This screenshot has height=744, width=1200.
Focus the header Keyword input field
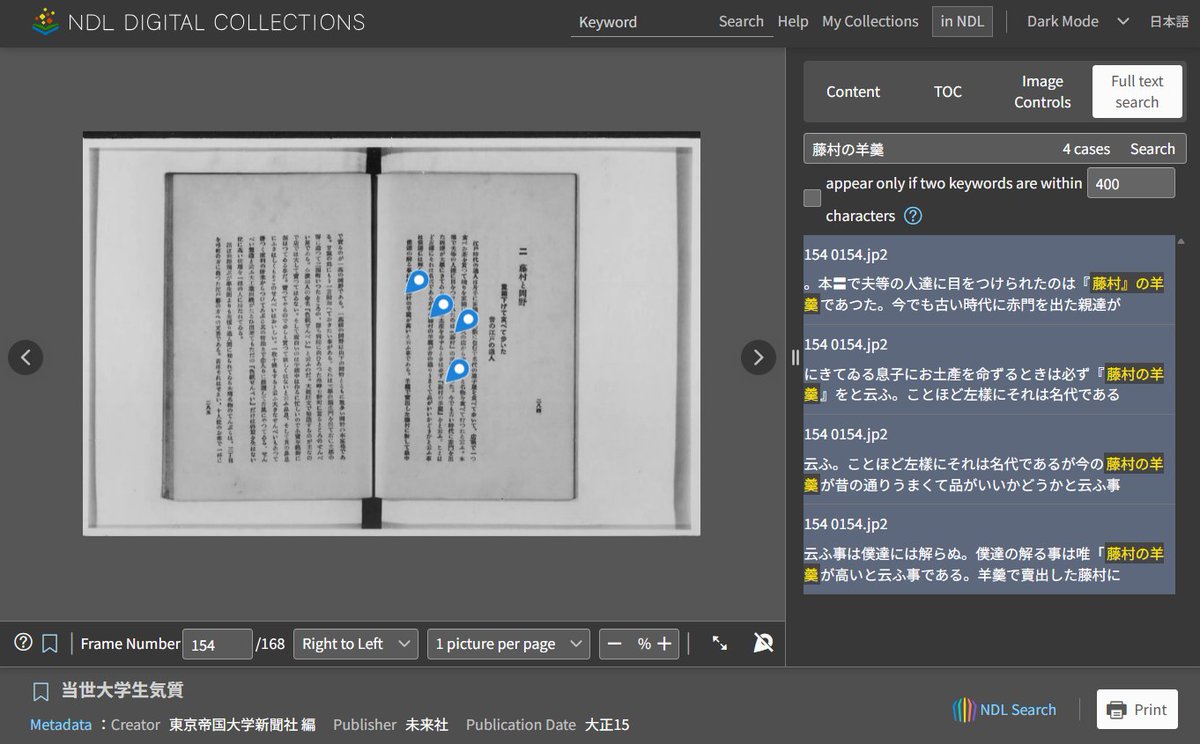[x=640, y=22]
